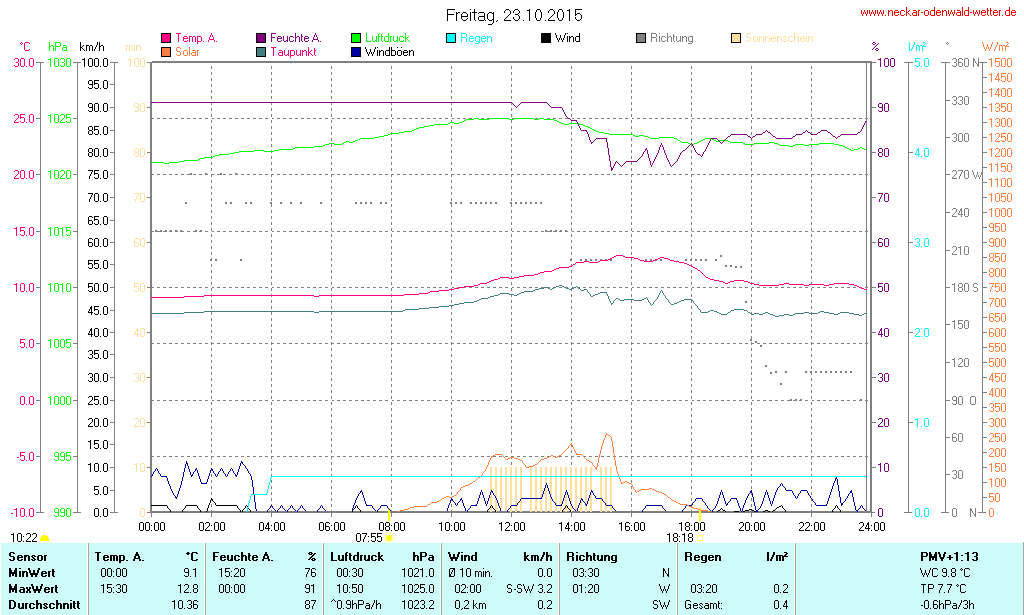The width and height of the screenshot is (1024, 615).
Task: Click the sunrise sun marker at 07:55
Action: (389, 538)
